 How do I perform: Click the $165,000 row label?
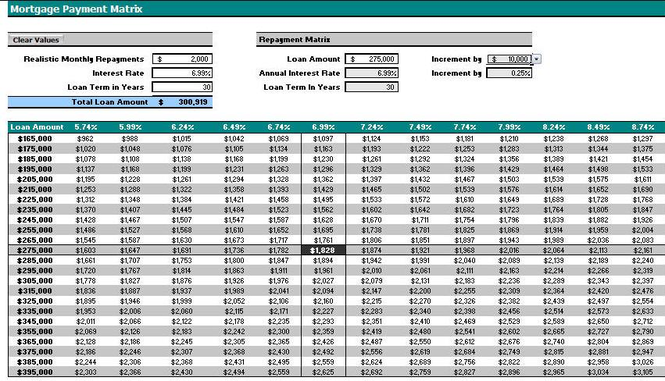coord(35,139)
